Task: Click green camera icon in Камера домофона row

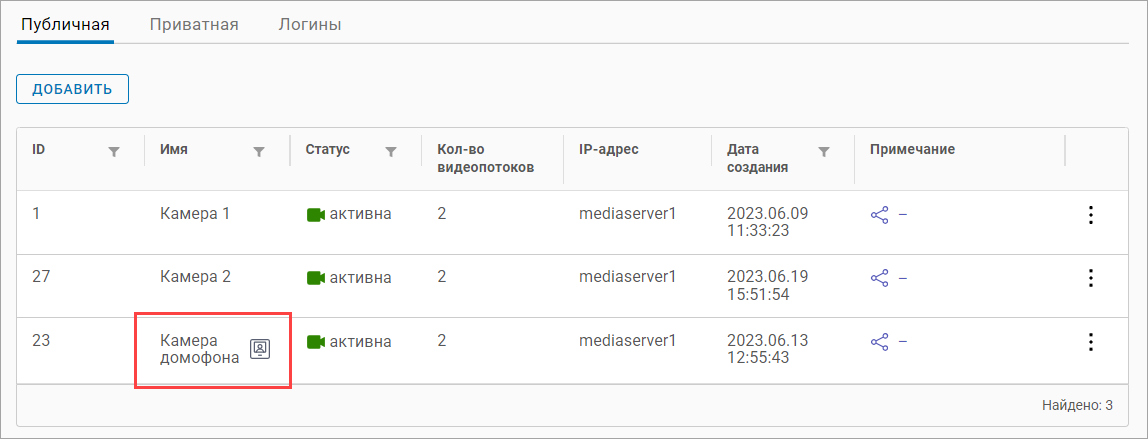Action: [316, 342]
